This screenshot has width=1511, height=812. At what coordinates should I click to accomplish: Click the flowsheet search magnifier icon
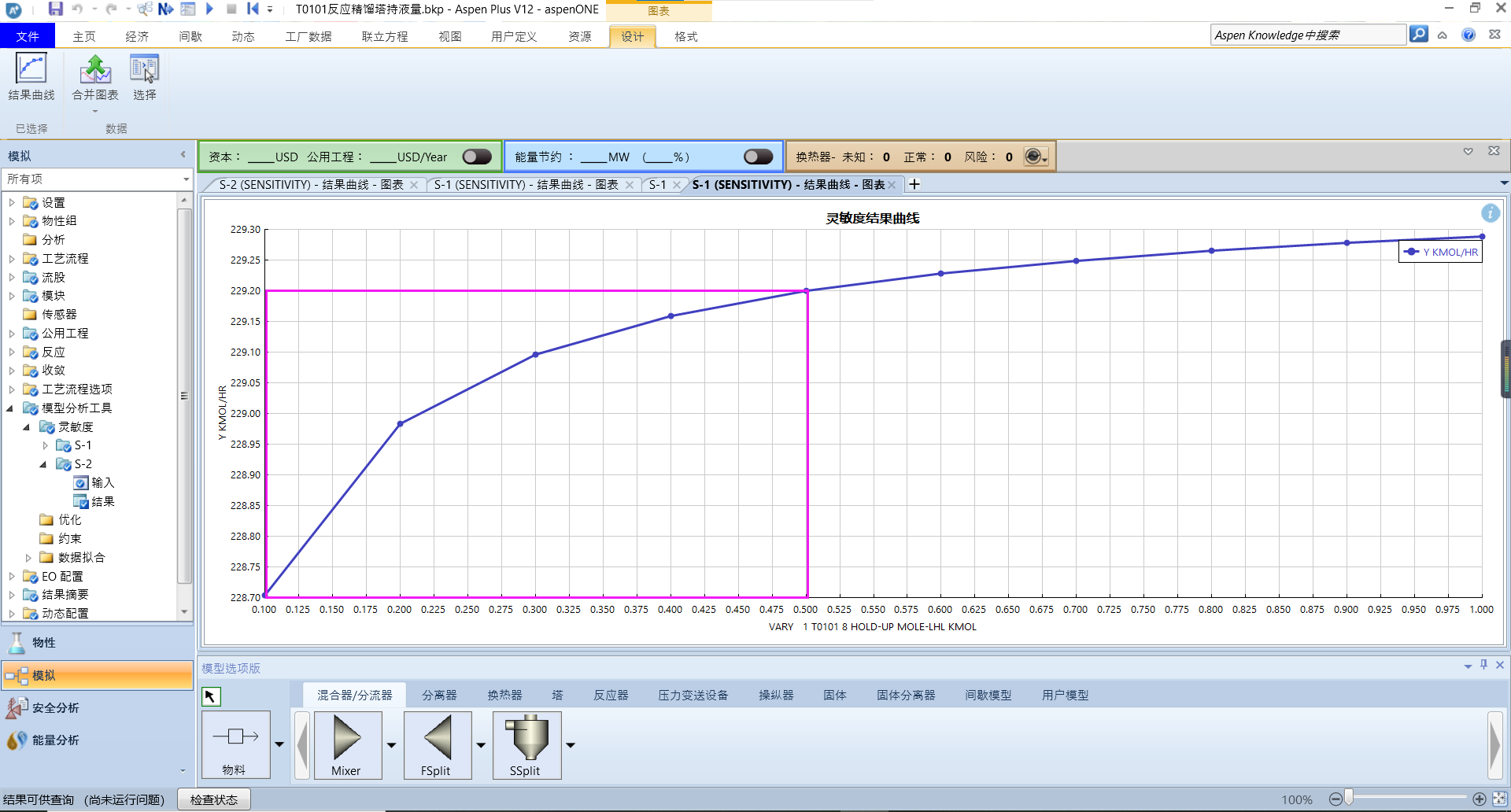point(145,9)
